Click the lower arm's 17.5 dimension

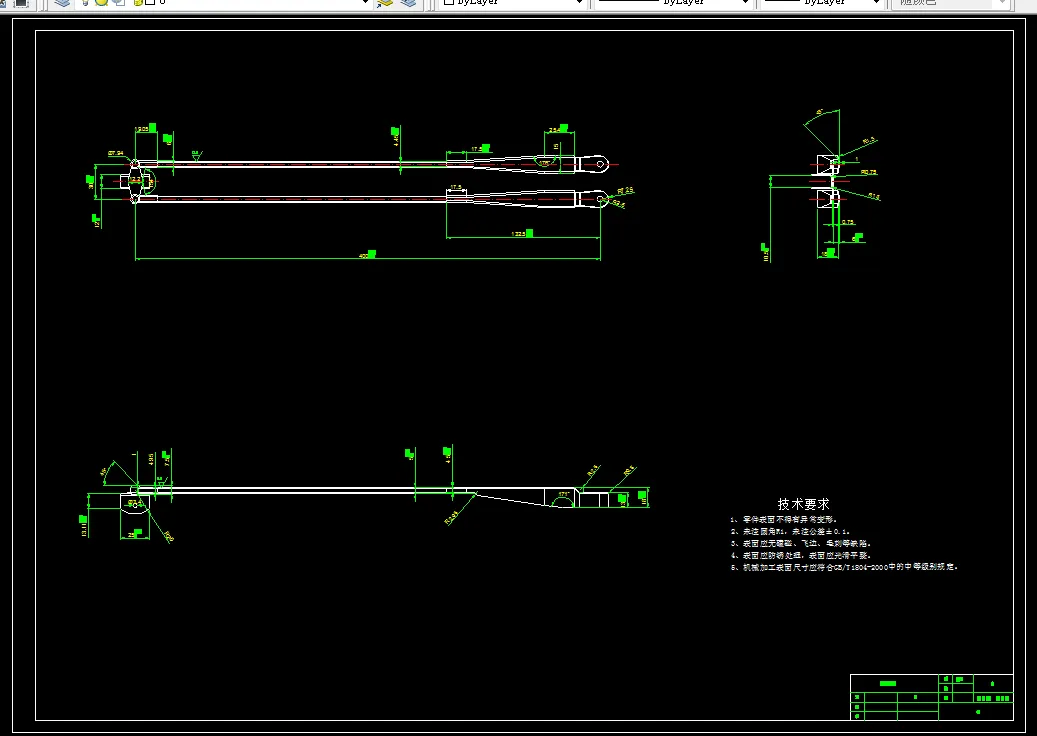[456, 187]
